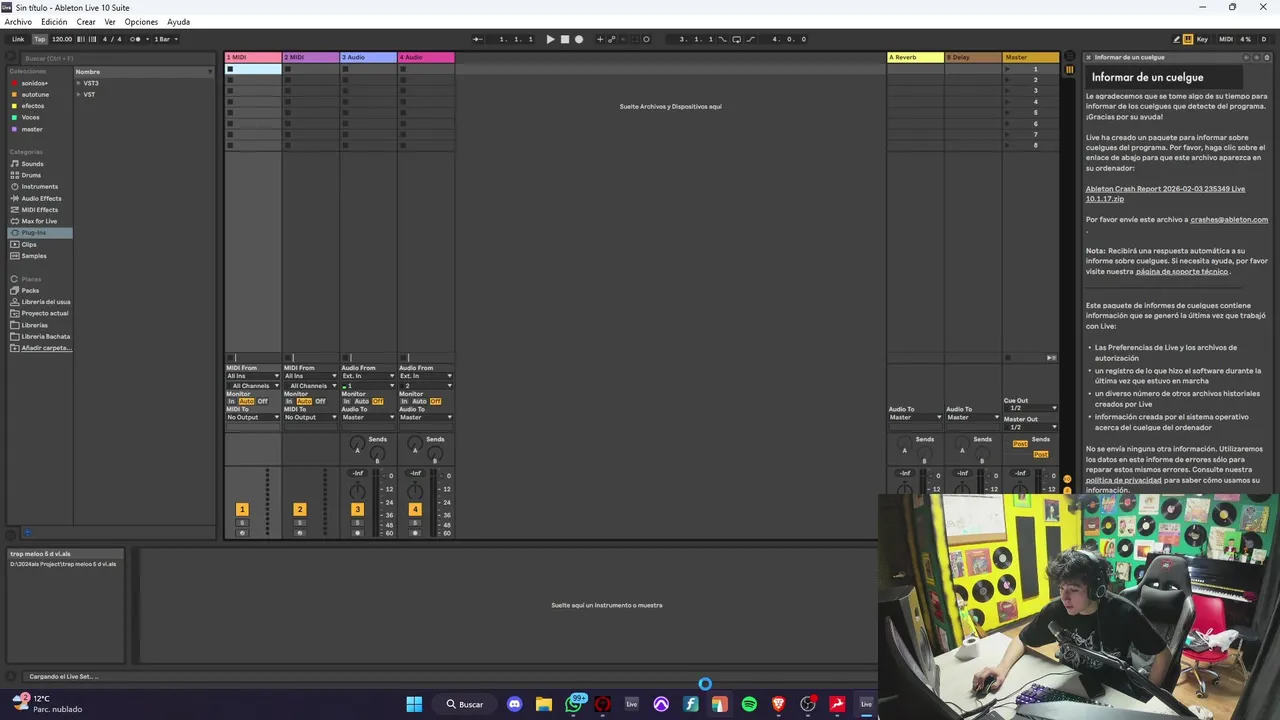
Task: Toggle the MIDI map mode switch
Action: tap(1225, 39)
